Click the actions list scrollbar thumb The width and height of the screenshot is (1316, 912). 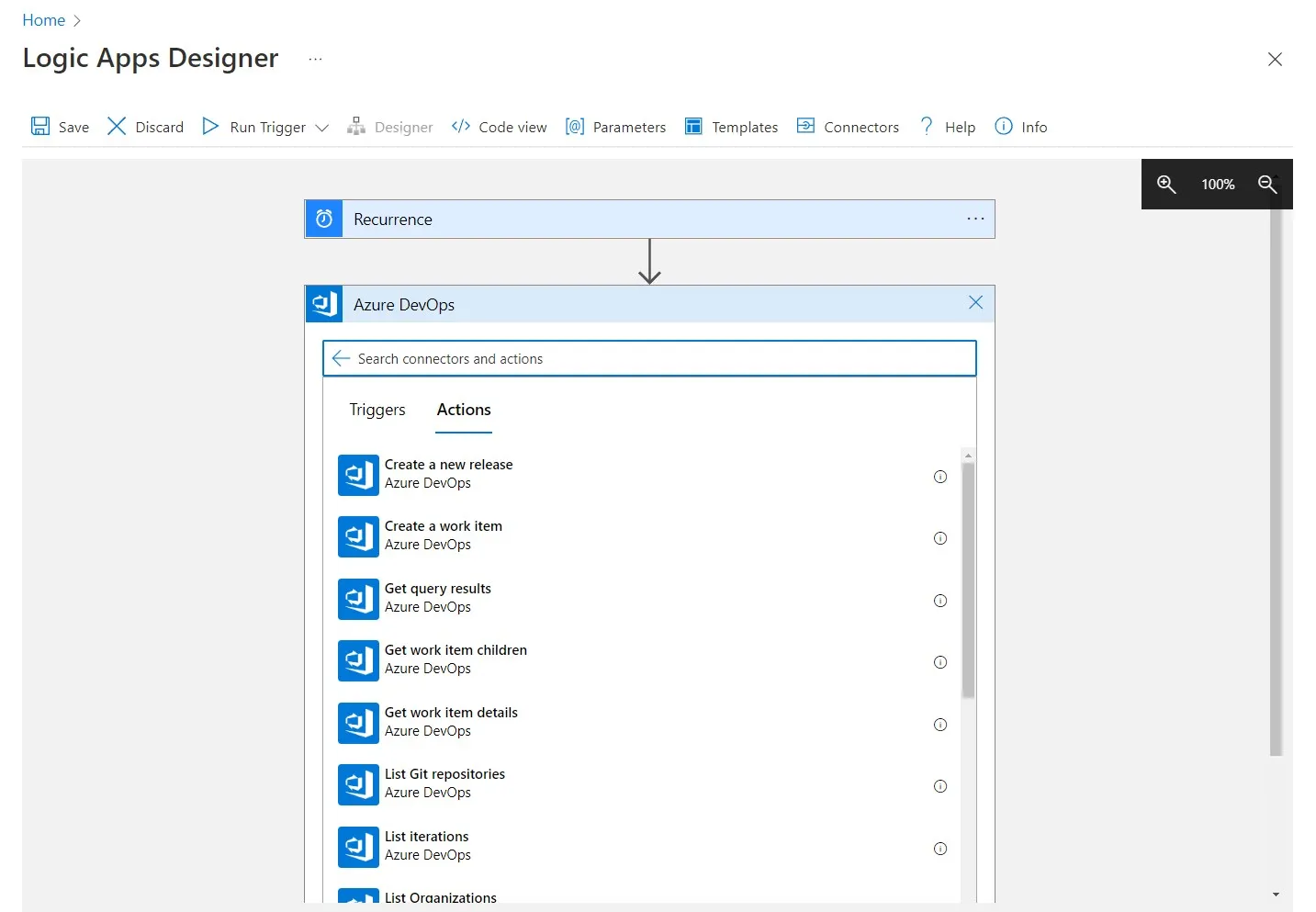[968, 580]
